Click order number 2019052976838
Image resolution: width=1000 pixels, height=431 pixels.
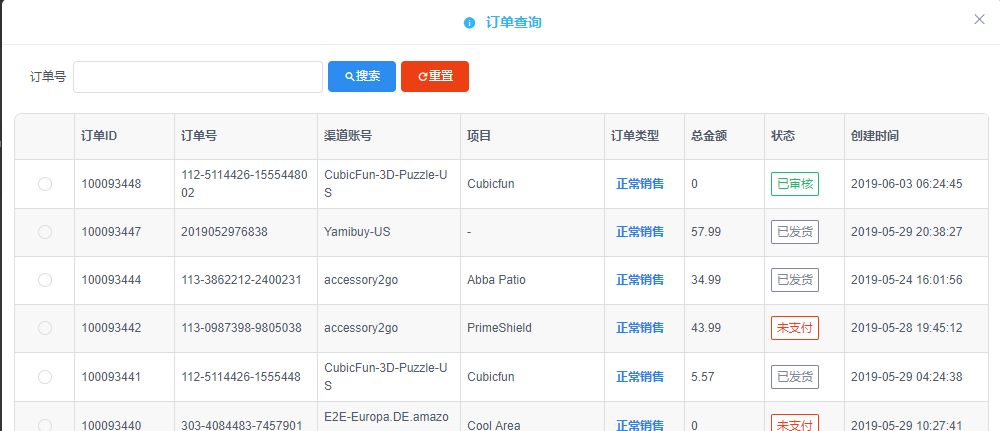(x=224, y=232)
